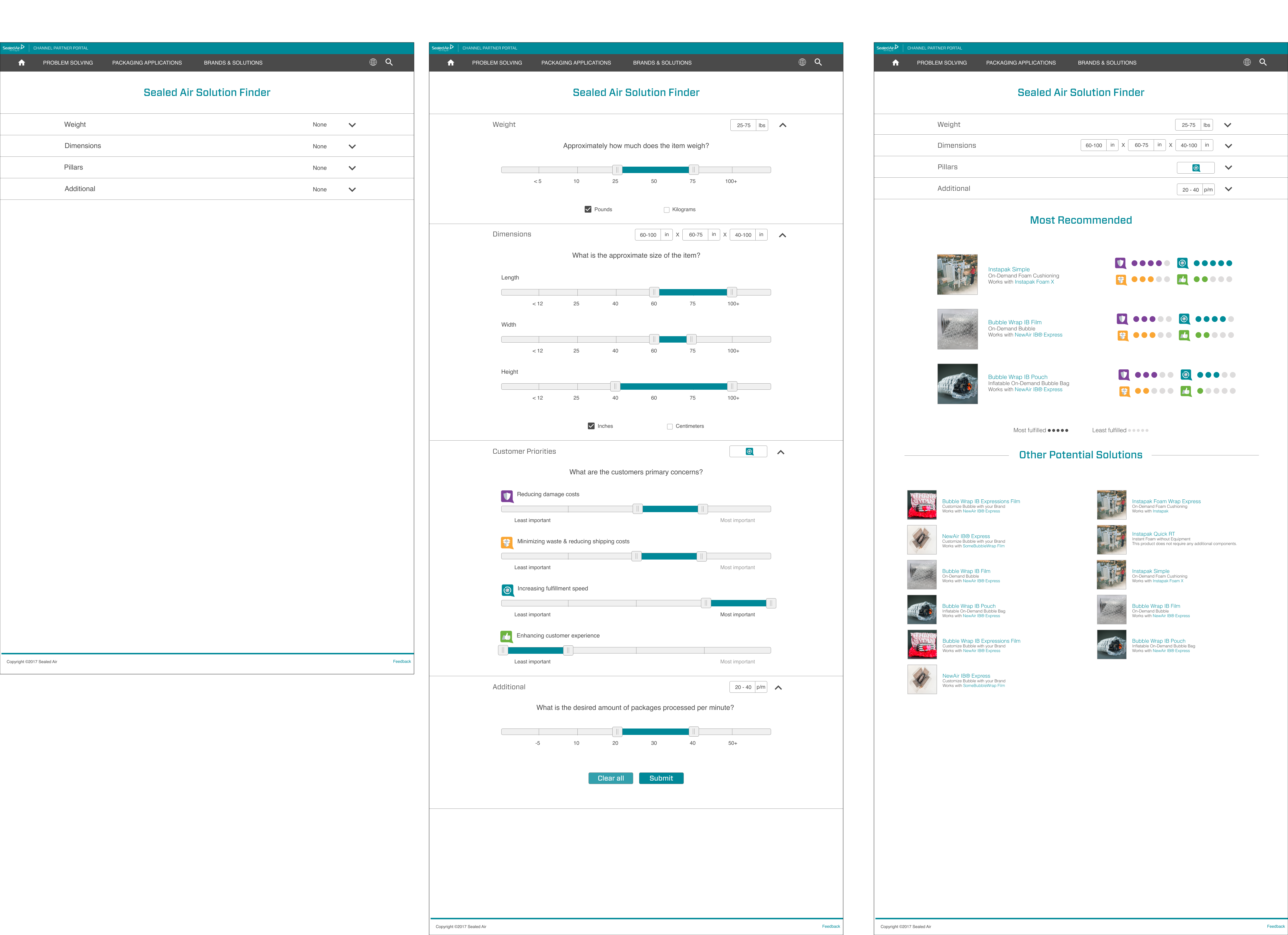Click the fulfillment icon in the Pillars row
Screen dimensions: 1288x935
pos(1196,168)
